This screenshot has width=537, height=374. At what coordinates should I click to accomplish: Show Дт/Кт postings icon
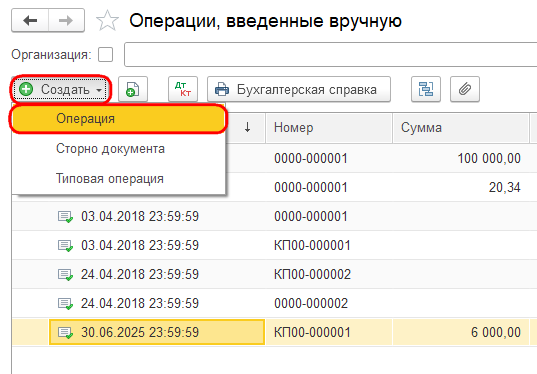183,89
